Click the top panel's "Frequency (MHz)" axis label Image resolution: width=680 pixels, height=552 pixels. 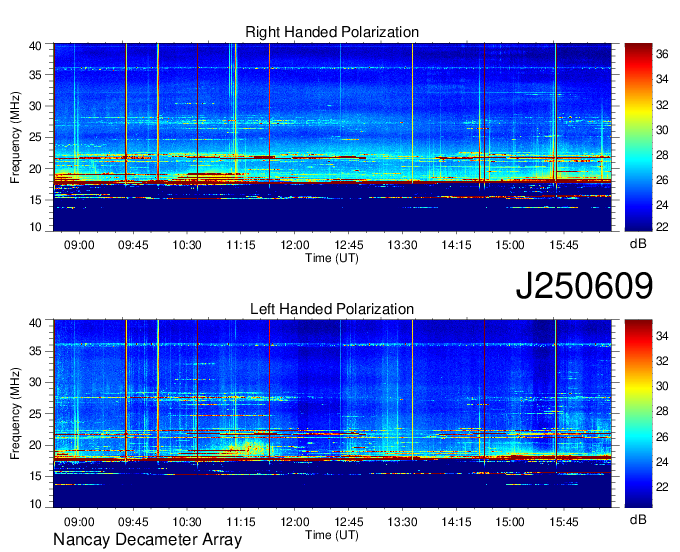pos(15,137)
